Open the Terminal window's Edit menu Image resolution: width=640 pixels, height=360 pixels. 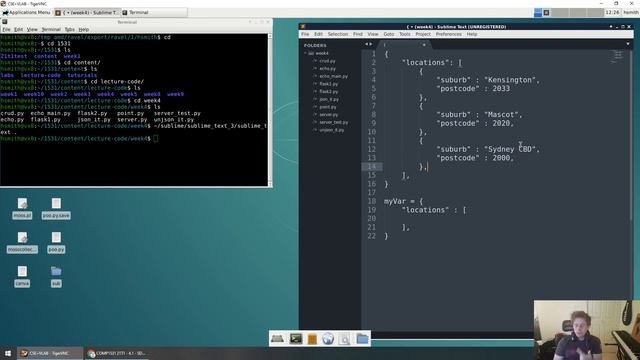18,29
